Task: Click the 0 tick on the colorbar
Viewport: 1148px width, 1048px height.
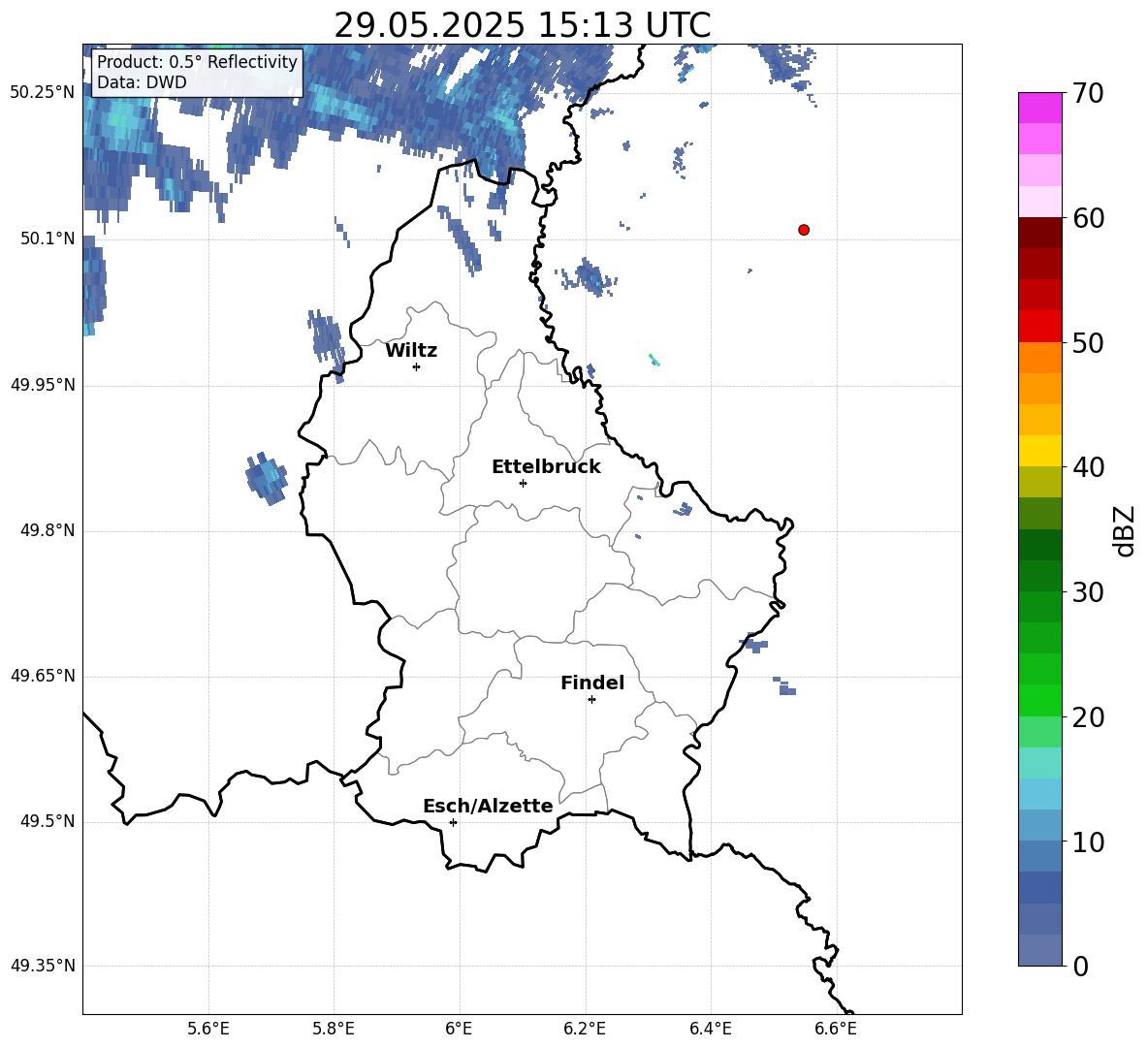Action: [x=1081, y=966]
